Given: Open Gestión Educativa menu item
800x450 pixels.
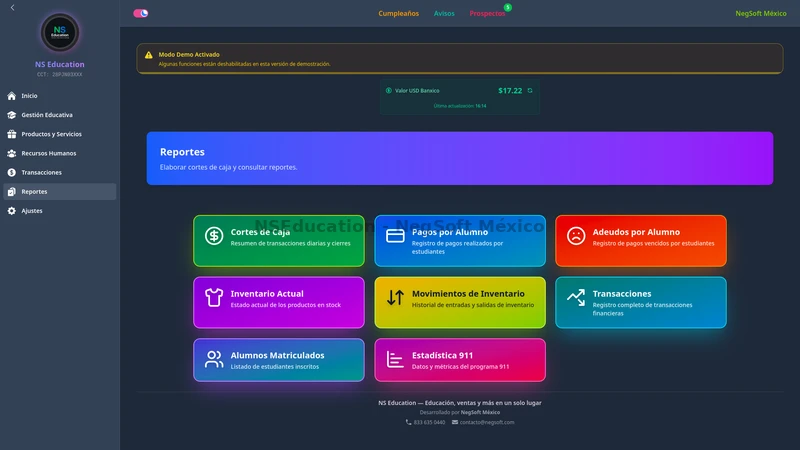Looking at the screenshot, I should coord(60,115).
